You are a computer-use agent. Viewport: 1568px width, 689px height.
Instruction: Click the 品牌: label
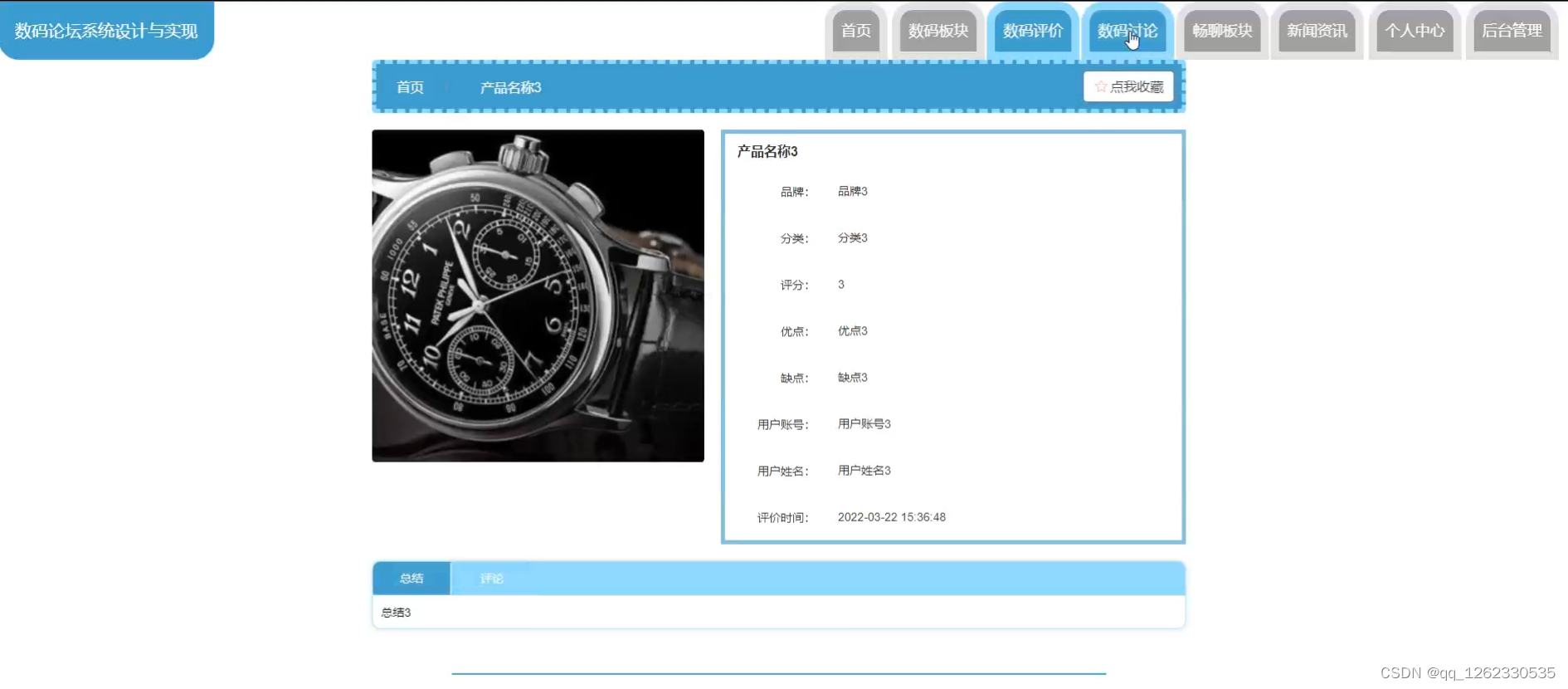coord(794,192)
